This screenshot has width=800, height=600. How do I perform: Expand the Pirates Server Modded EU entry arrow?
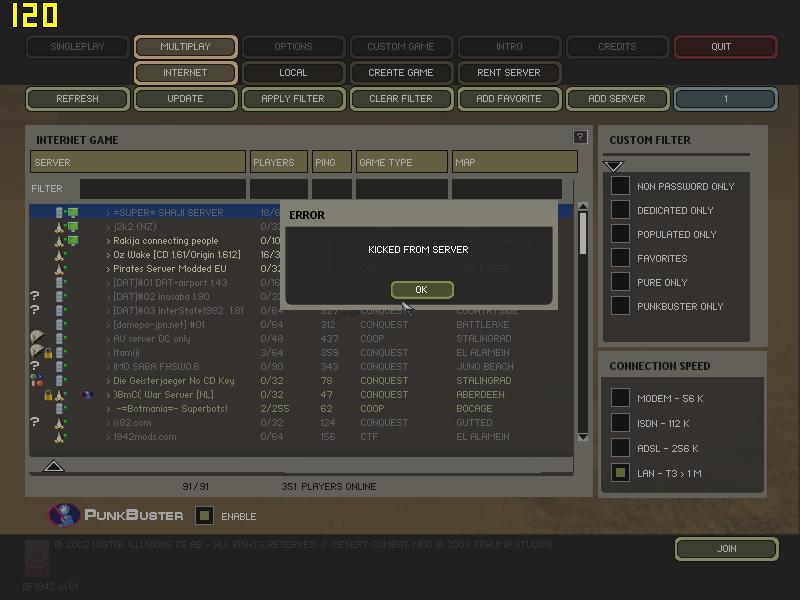[x=108, y=269]
